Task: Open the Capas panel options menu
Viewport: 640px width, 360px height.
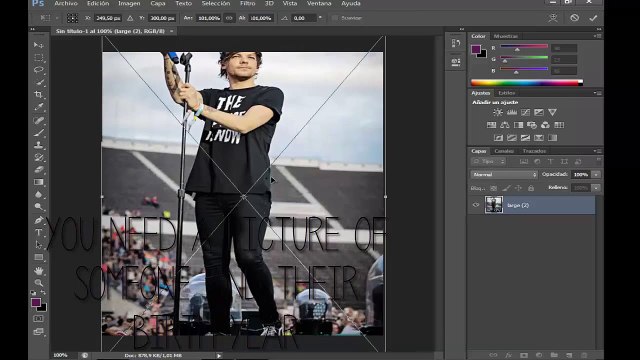Action: (x=598, y=151)
